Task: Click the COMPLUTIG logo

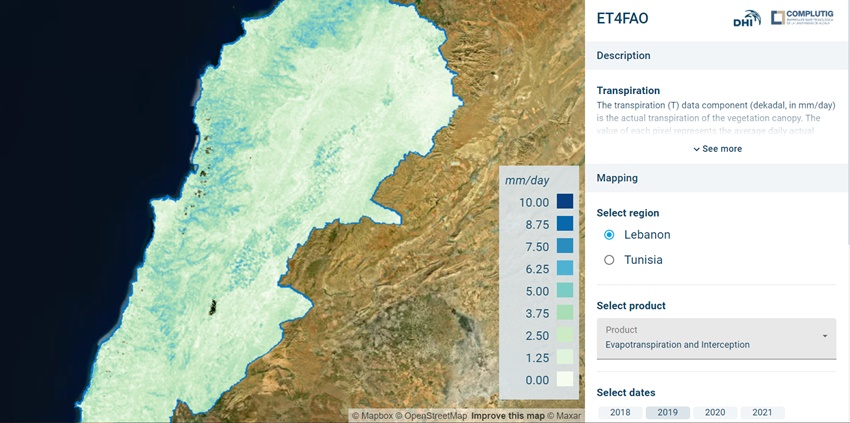Action: click(804, 18)
